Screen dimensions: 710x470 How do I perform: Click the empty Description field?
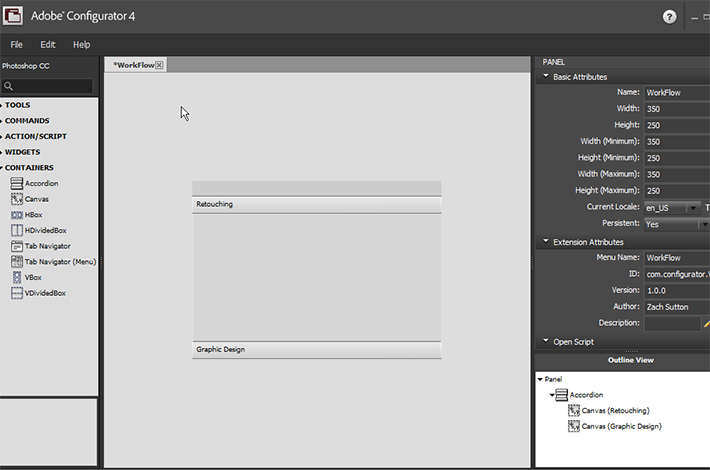pos(672,323)
